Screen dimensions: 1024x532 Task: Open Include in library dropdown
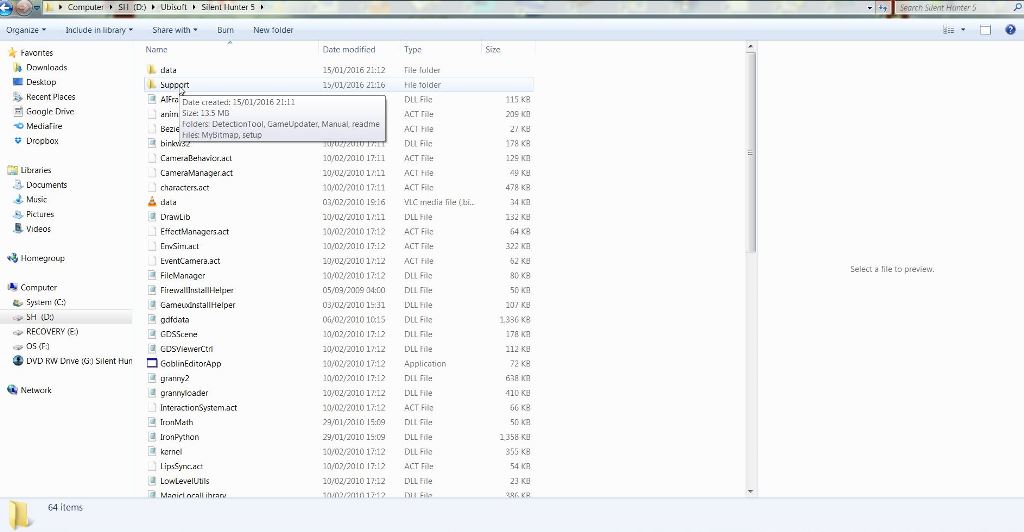pyautogui.click(x=99, y=30)
